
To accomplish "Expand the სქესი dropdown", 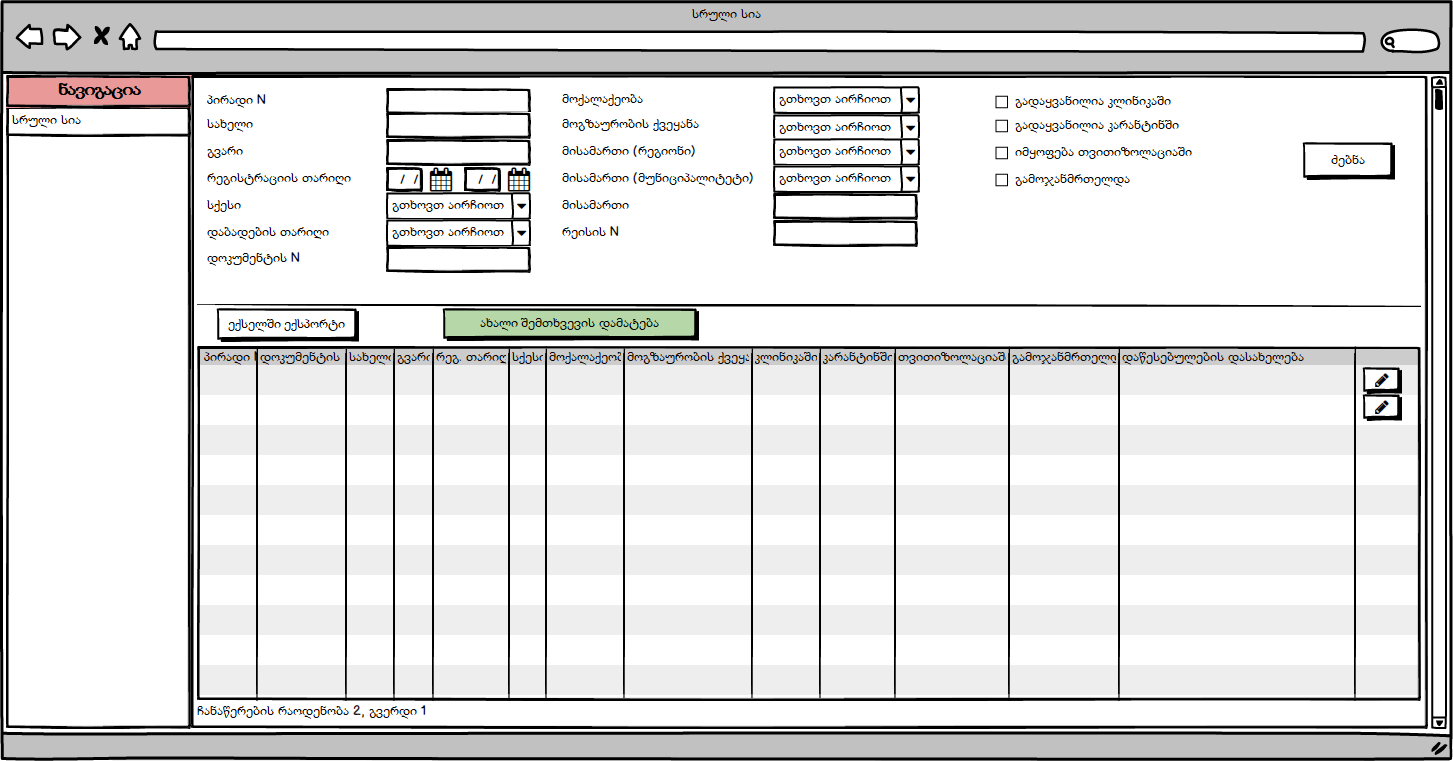I will (x=521, y=206).
